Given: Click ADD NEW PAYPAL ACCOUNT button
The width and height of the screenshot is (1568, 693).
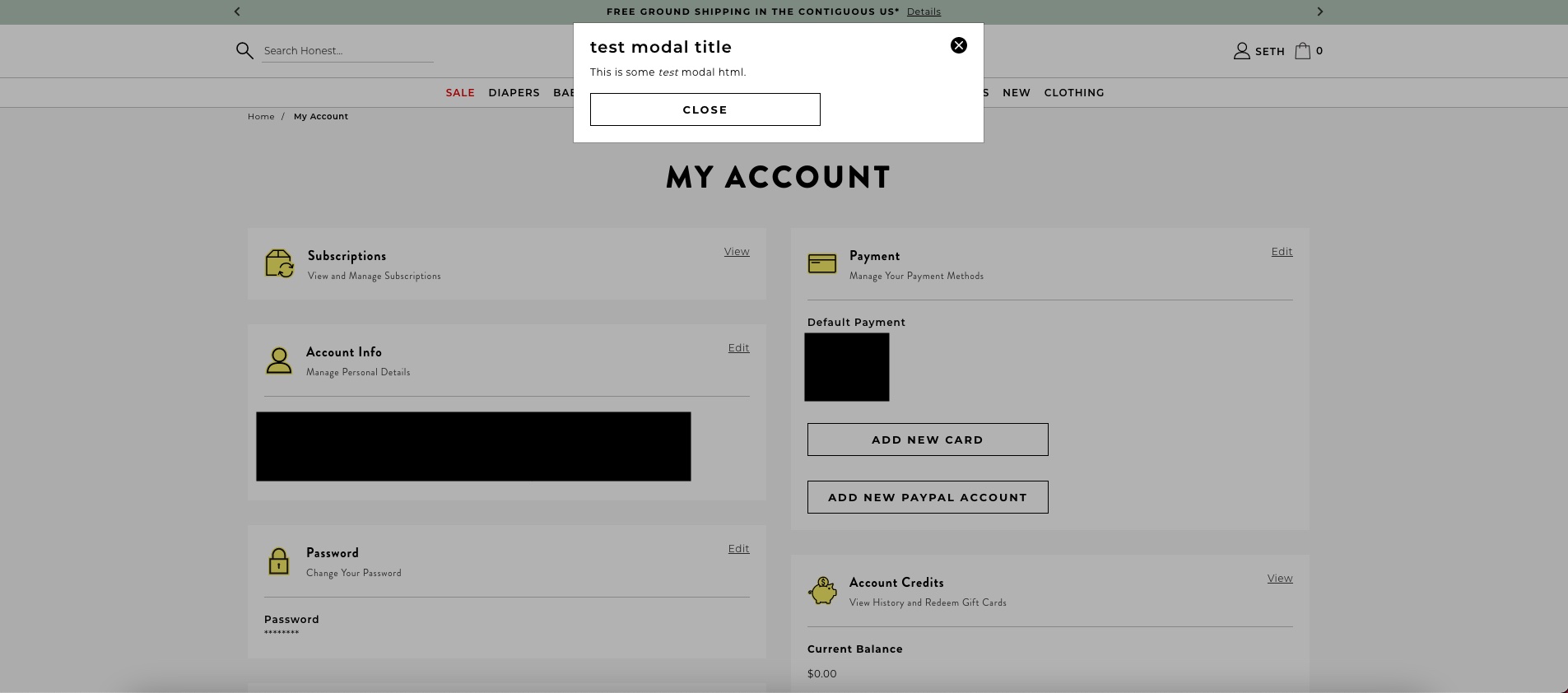Looking at the screenshot, I should (927, 497).
